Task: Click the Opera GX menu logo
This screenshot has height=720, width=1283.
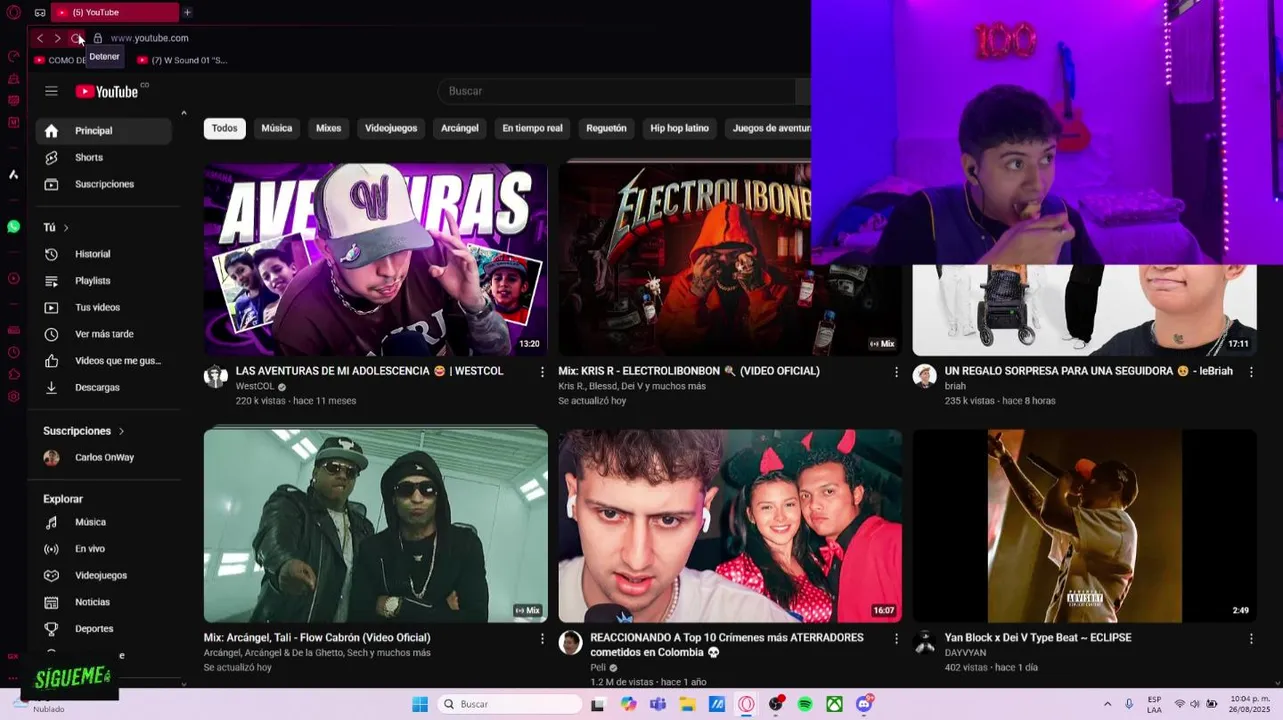Action: coord(13,13)
